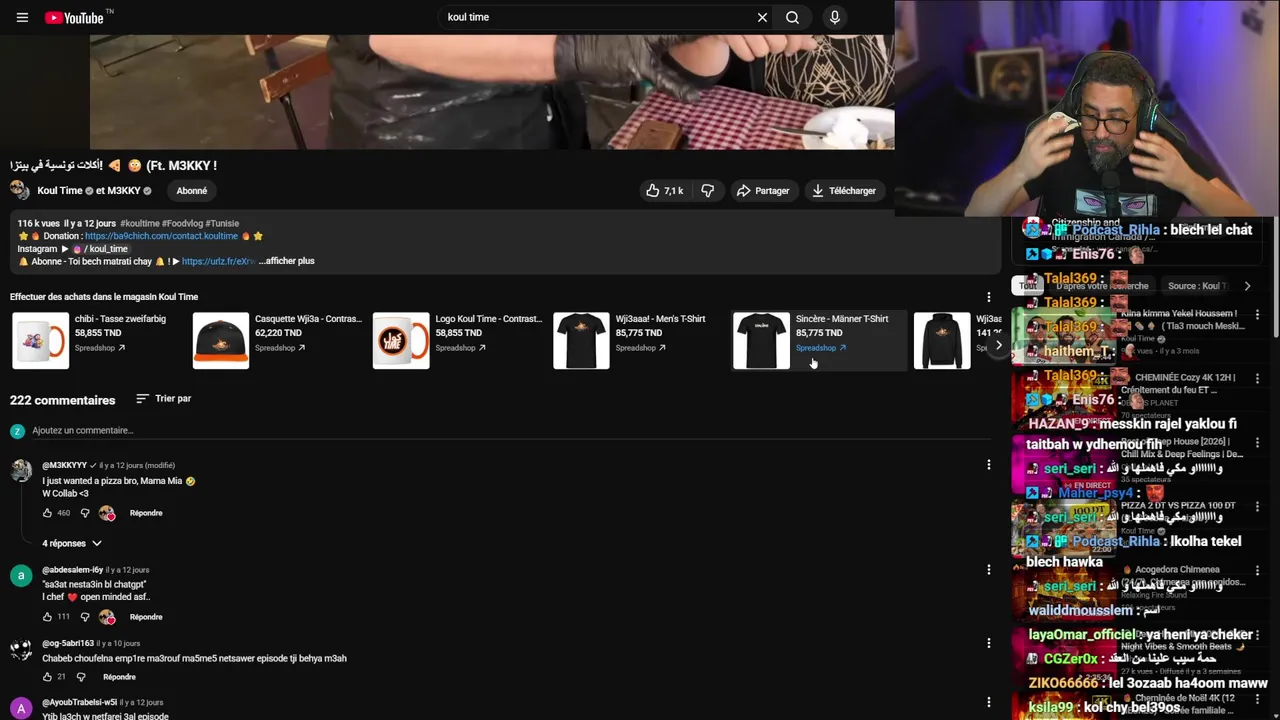Screen dimensions: 1280x720
Task: Open the M3KKY channel name link
Action: tap(118, 190)
